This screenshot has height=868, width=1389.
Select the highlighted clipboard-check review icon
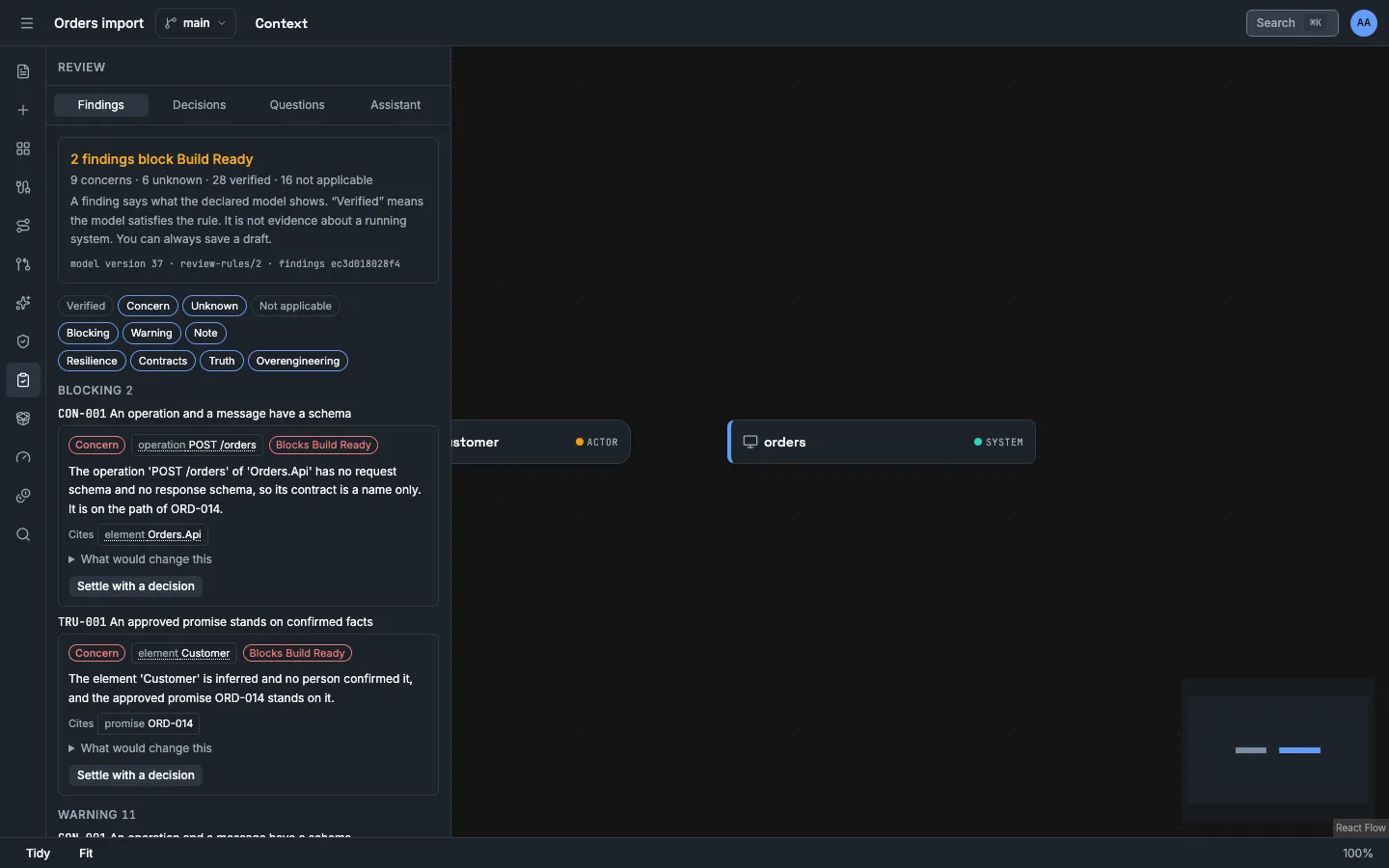pyautogui.click(x=23, y=380)
